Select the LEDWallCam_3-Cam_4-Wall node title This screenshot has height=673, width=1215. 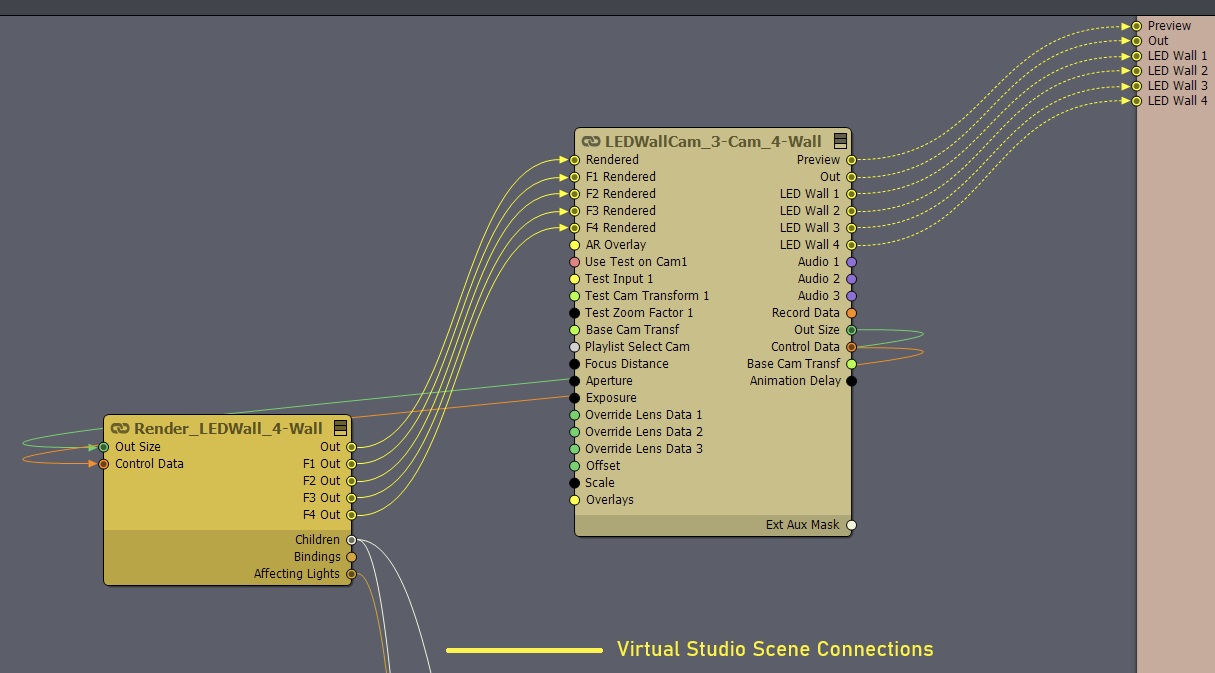[x=712, y=142]
